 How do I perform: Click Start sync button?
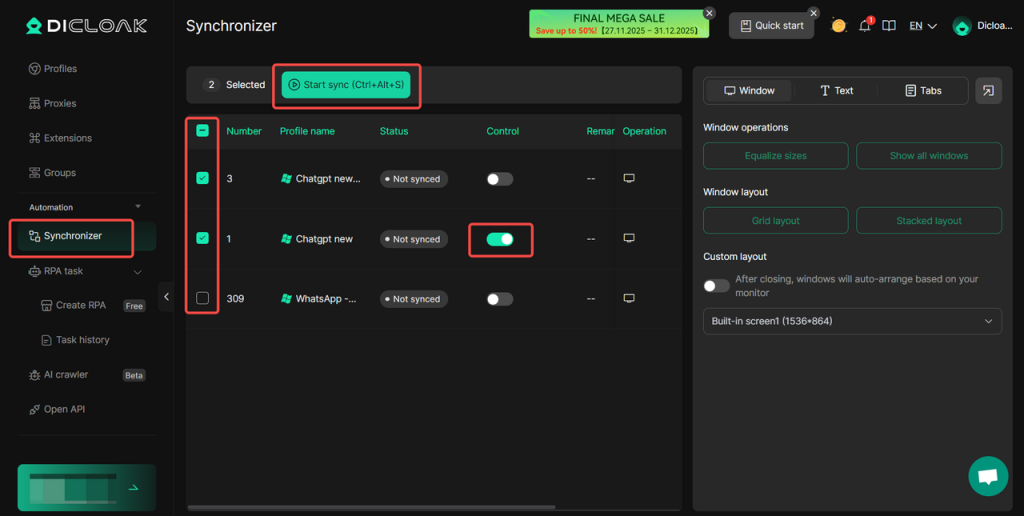coord(346,85)
